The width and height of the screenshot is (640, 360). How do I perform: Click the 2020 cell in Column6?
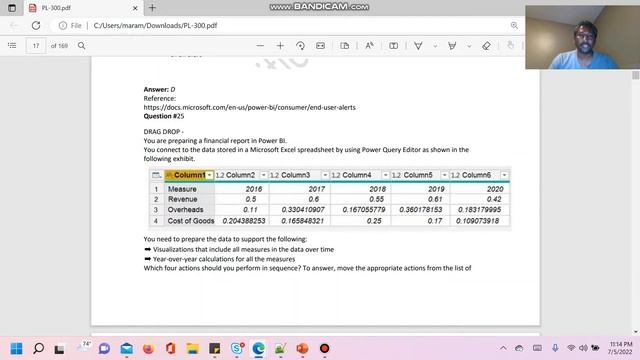click(495, 189)
